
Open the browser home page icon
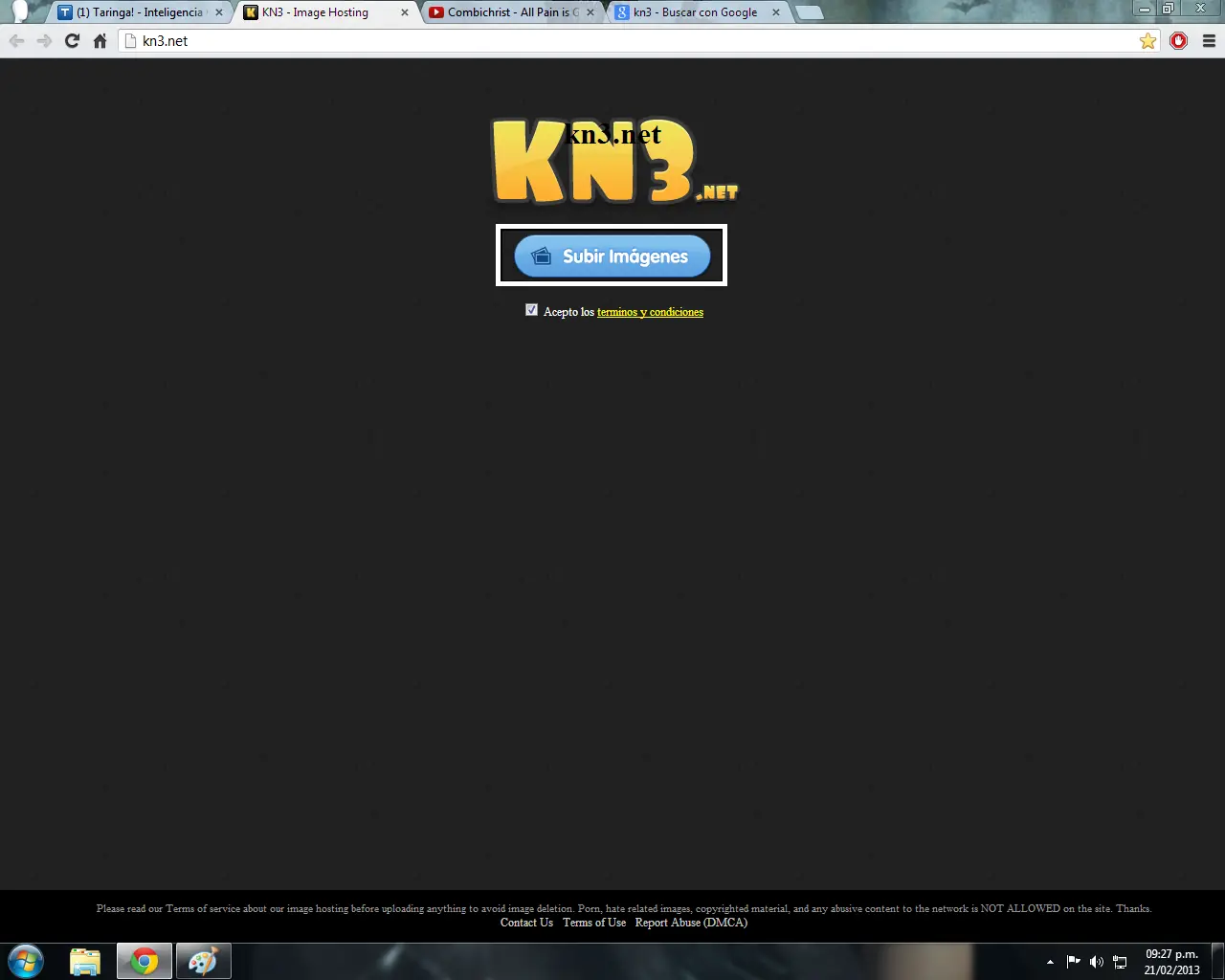coord(100,41)
